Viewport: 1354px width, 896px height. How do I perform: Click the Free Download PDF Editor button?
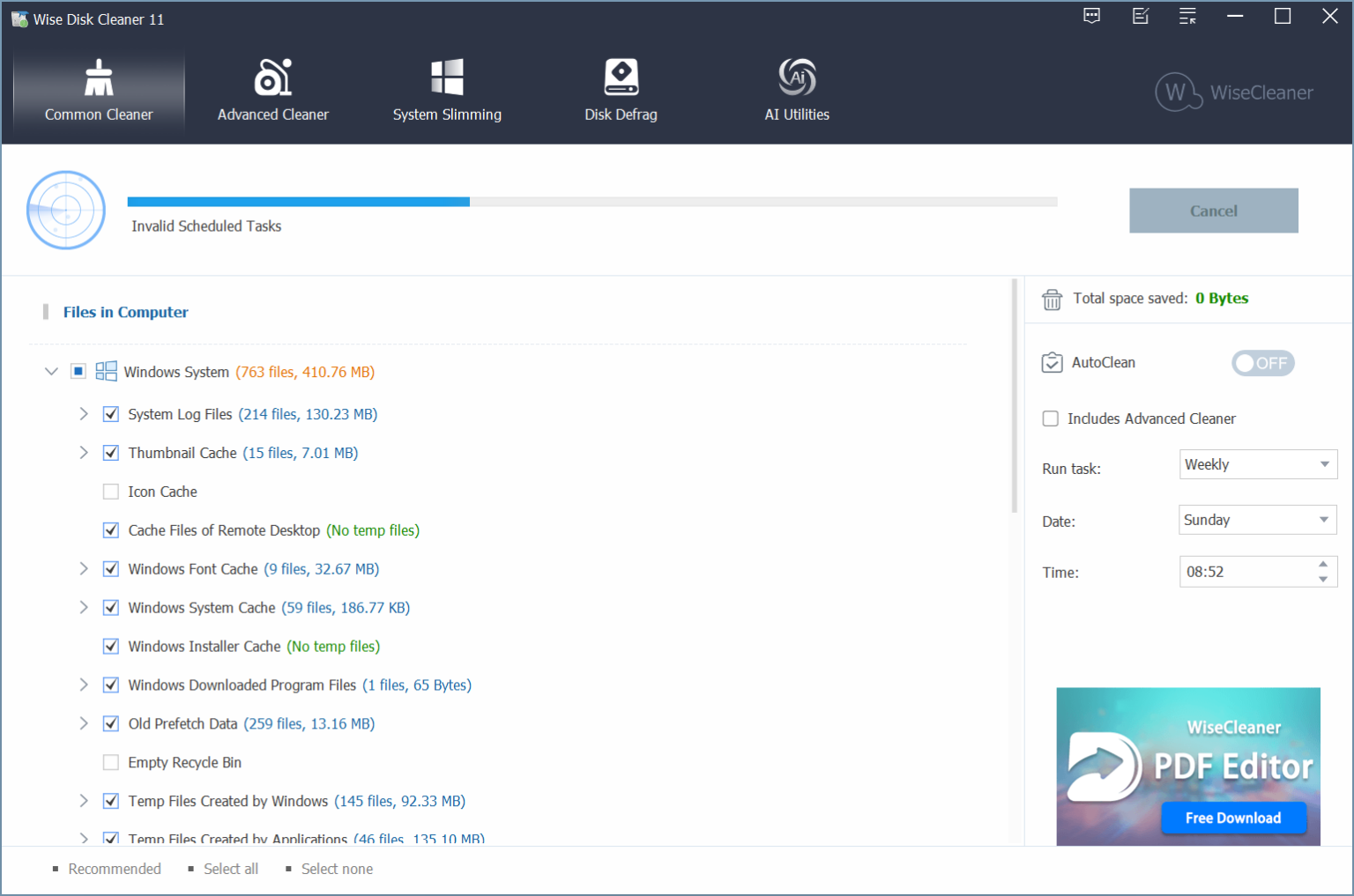point(1233,818)
